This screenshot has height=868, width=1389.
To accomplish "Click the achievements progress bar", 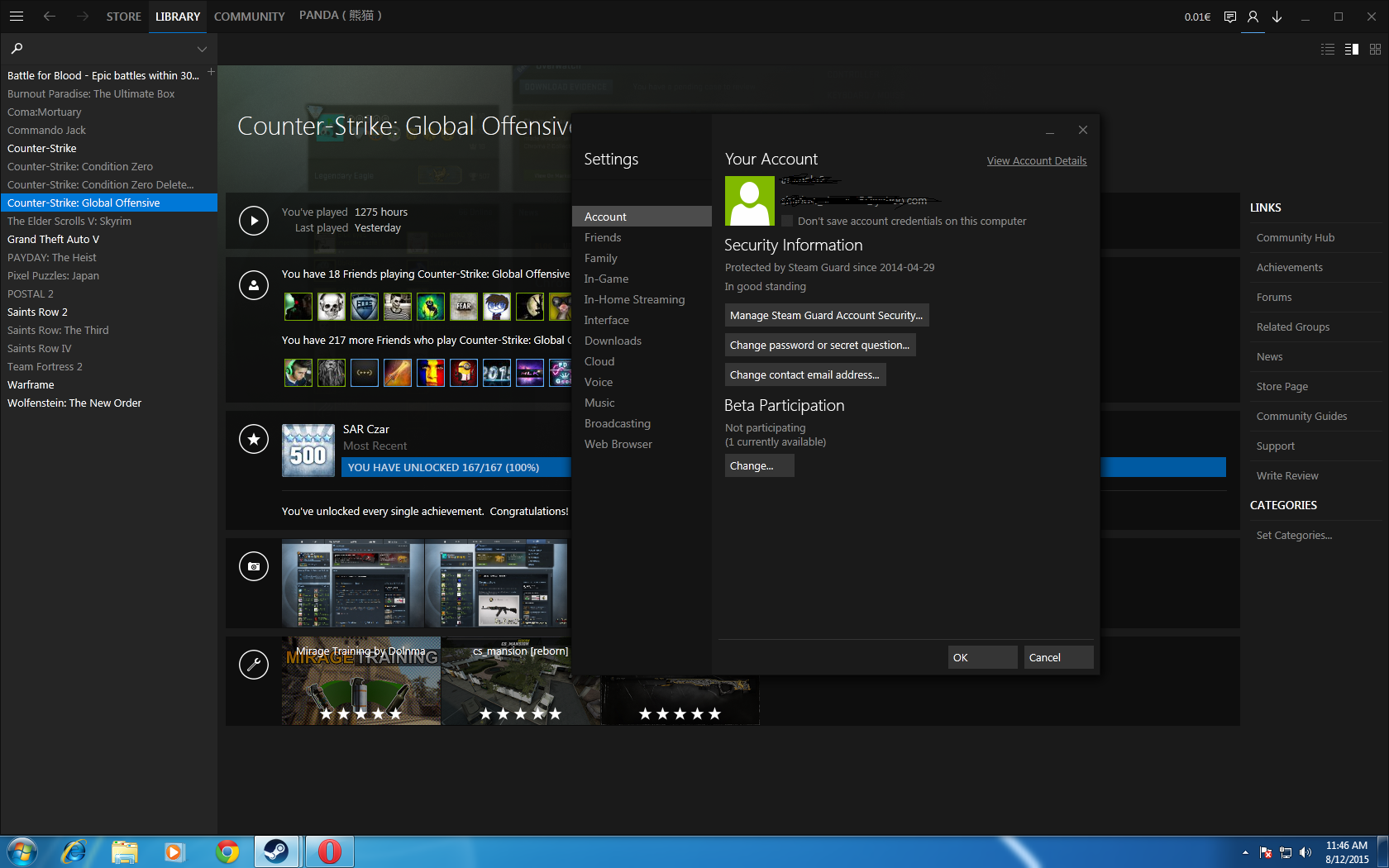I will pos(456,467).
